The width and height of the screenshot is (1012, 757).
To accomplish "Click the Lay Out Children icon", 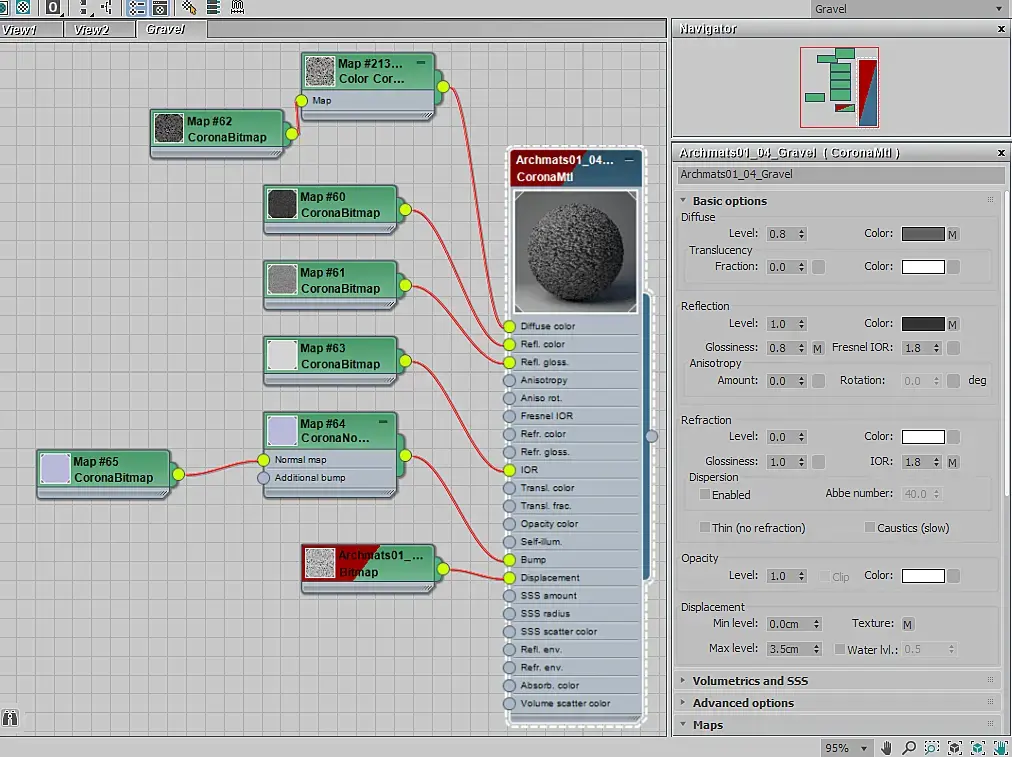I will (106, 8).
